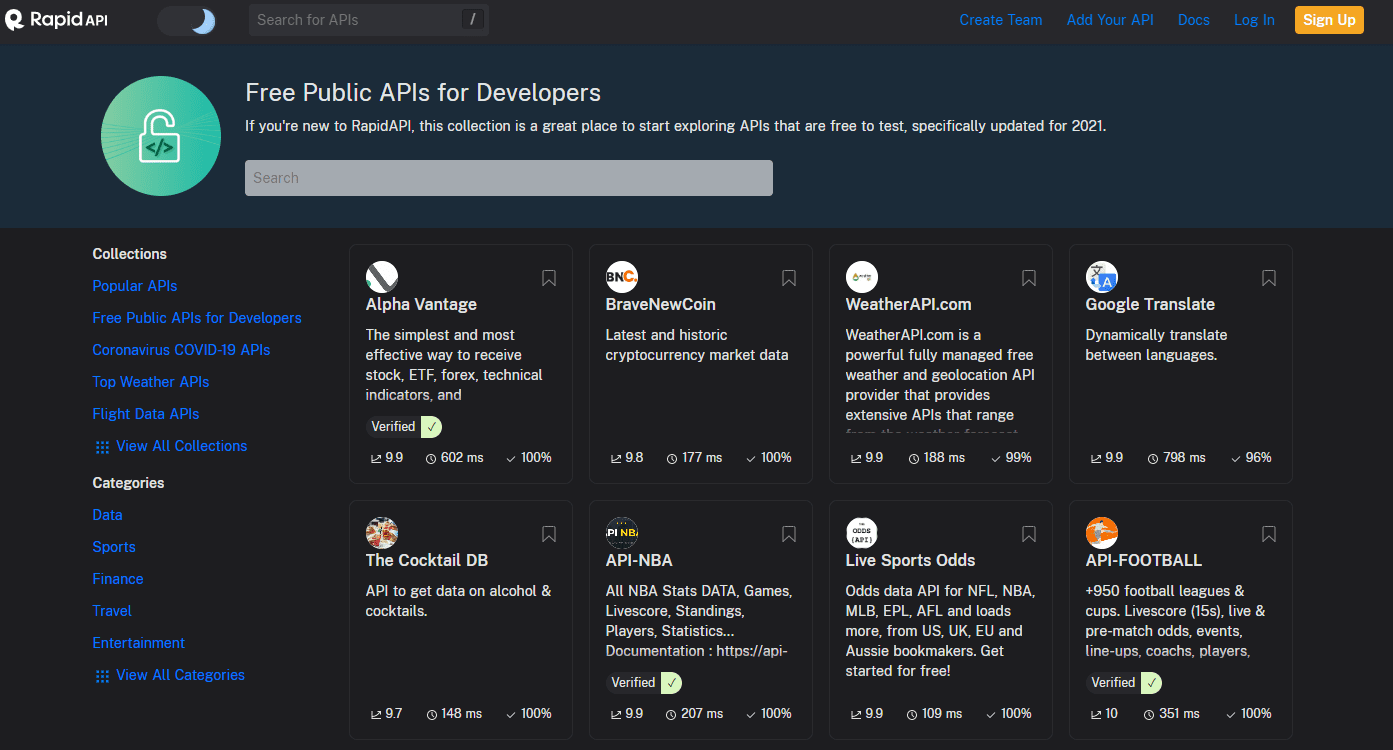Open the Top Weather APIs collection

click(x=150, y=382)
